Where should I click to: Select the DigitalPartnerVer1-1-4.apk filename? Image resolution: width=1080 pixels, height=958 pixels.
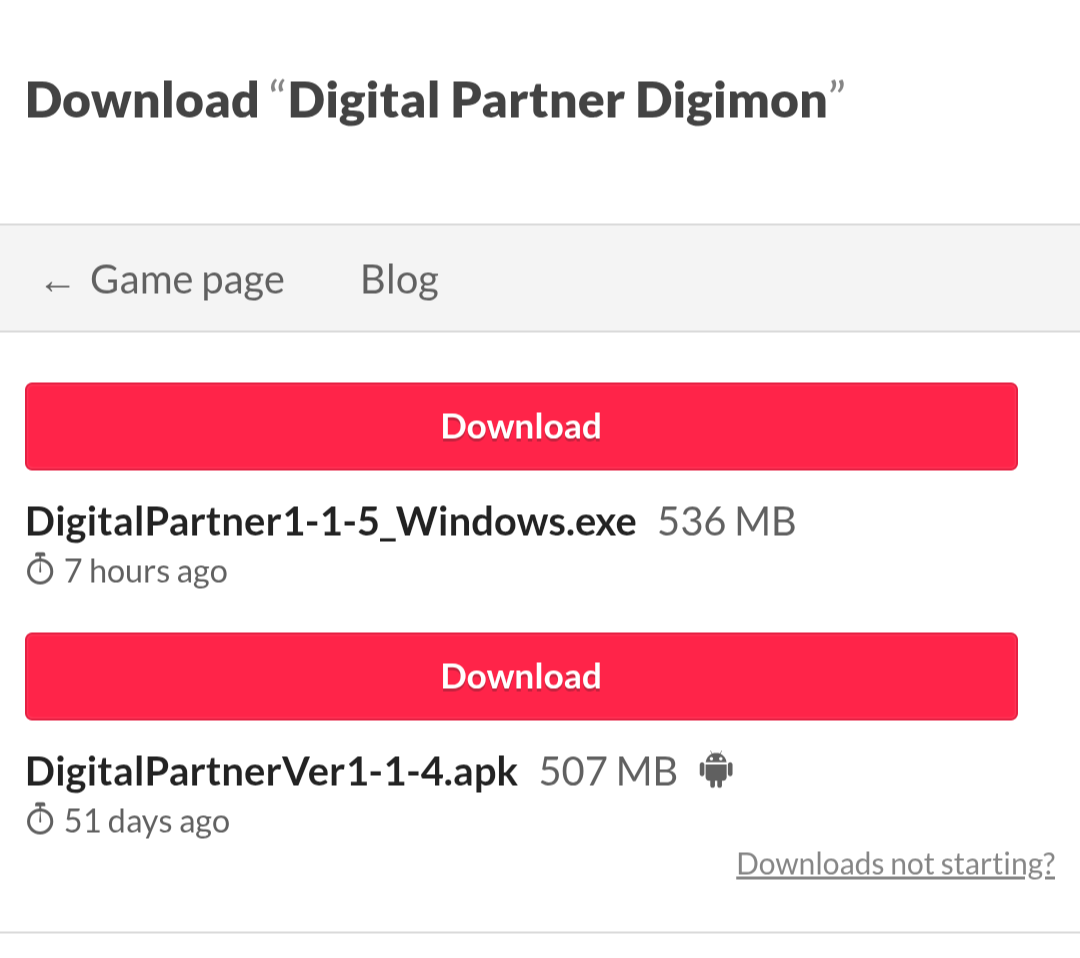tap(271, 771)
